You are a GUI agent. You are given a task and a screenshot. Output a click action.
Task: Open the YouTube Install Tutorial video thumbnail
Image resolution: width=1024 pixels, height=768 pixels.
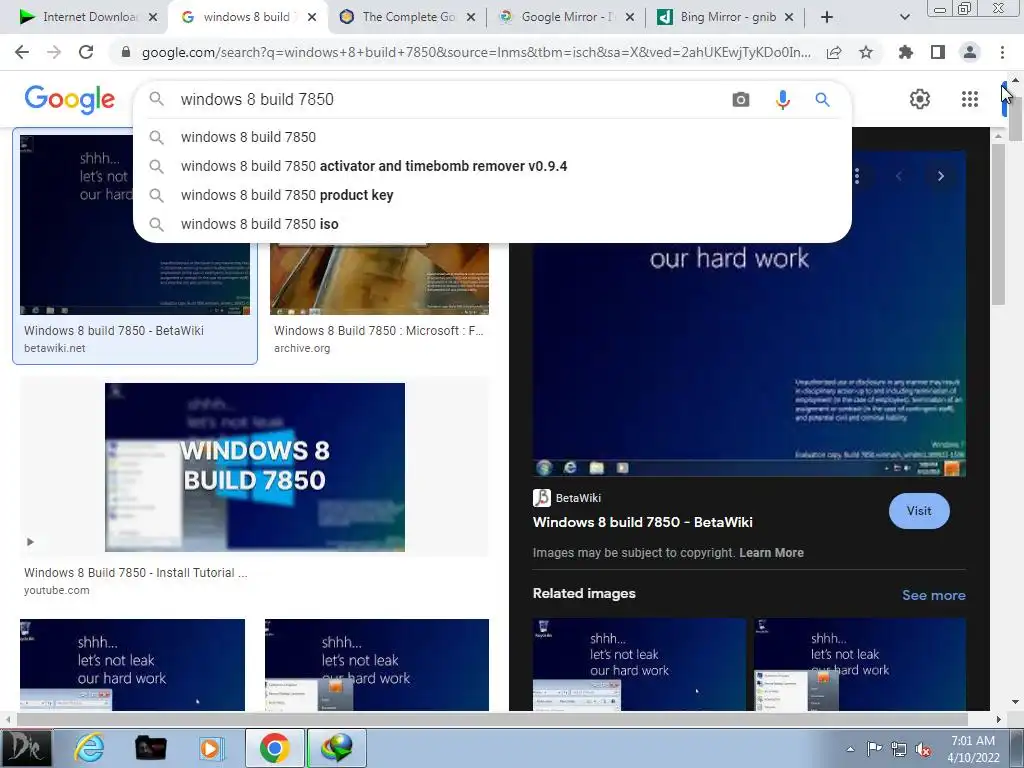255,467
